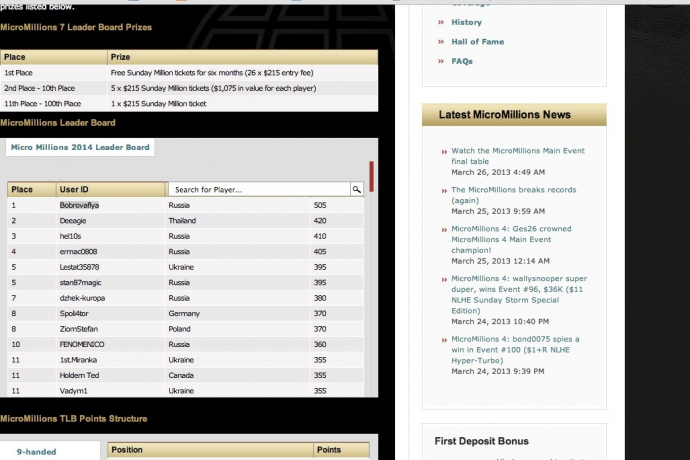Select the dzhek-kuropa user row
690x460 pixels.
(185, 298)
